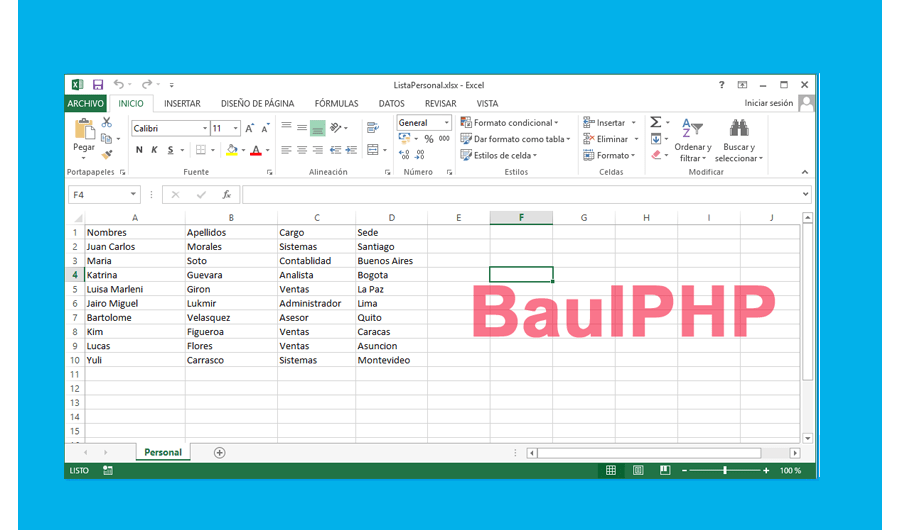Increase decimal places
The height and width of the screenshot is (530, 900).
(404, 155)
